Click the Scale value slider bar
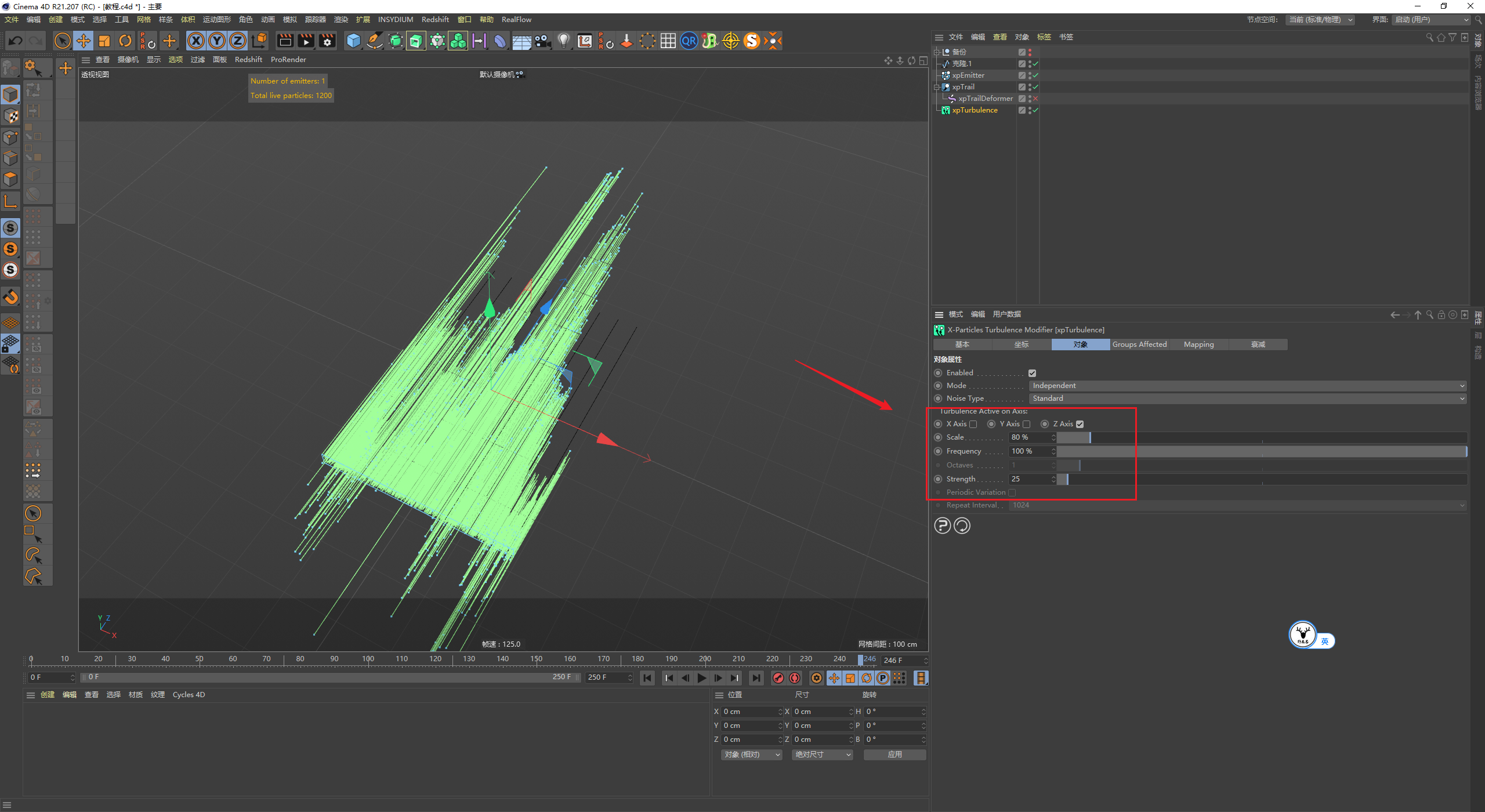 (1262, 437)
